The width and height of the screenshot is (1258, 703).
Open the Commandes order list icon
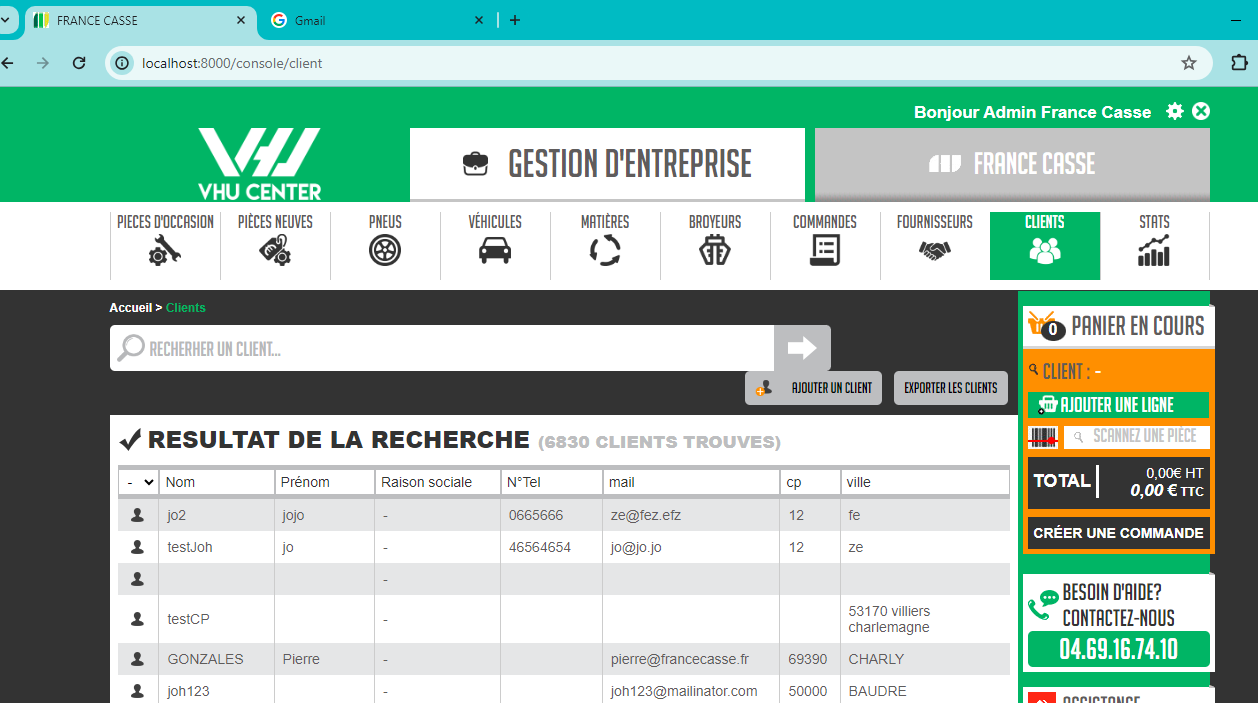[x=825, y=250]
